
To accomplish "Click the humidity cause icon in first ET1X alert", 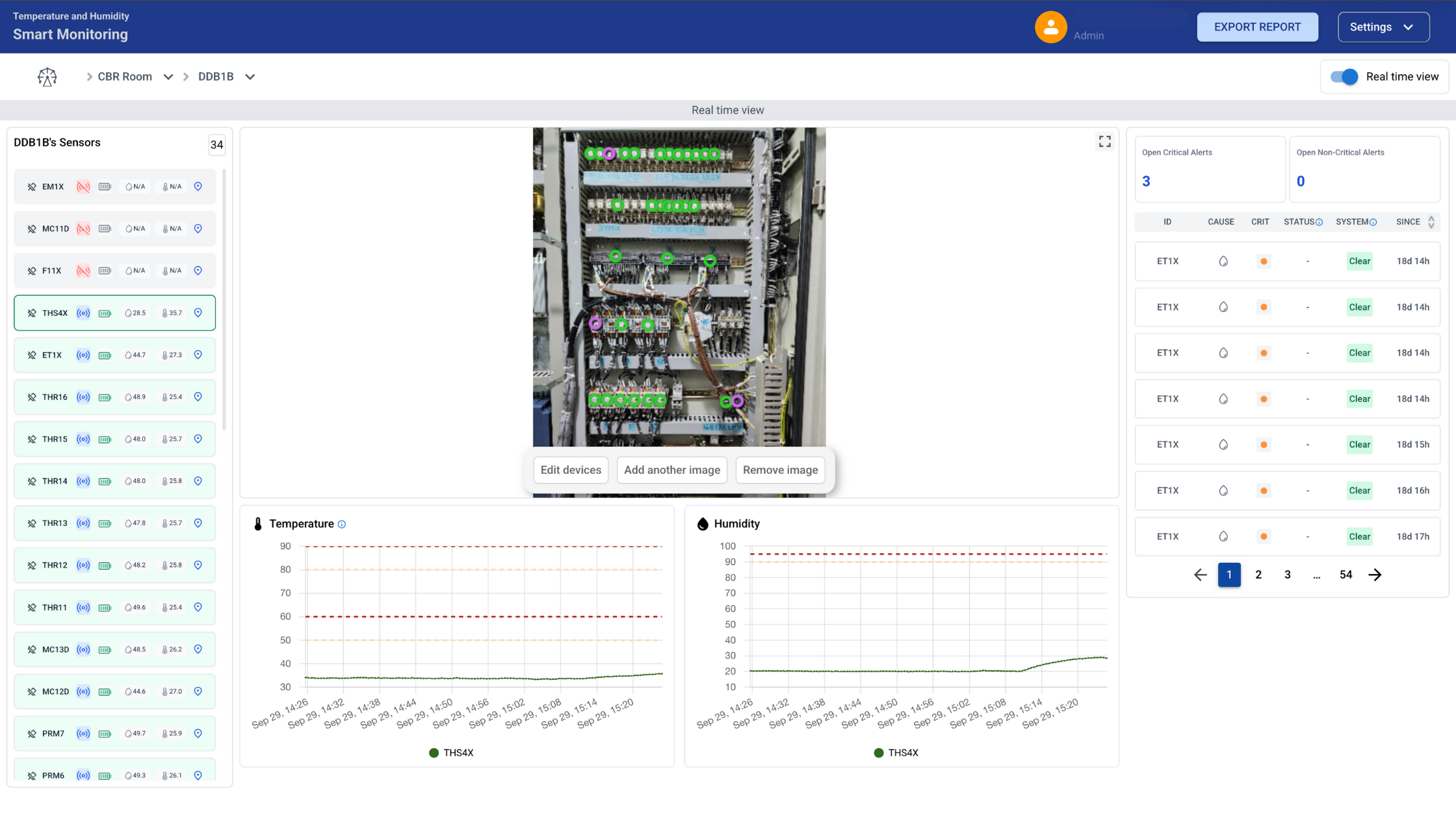I will tap(1223, 261).
